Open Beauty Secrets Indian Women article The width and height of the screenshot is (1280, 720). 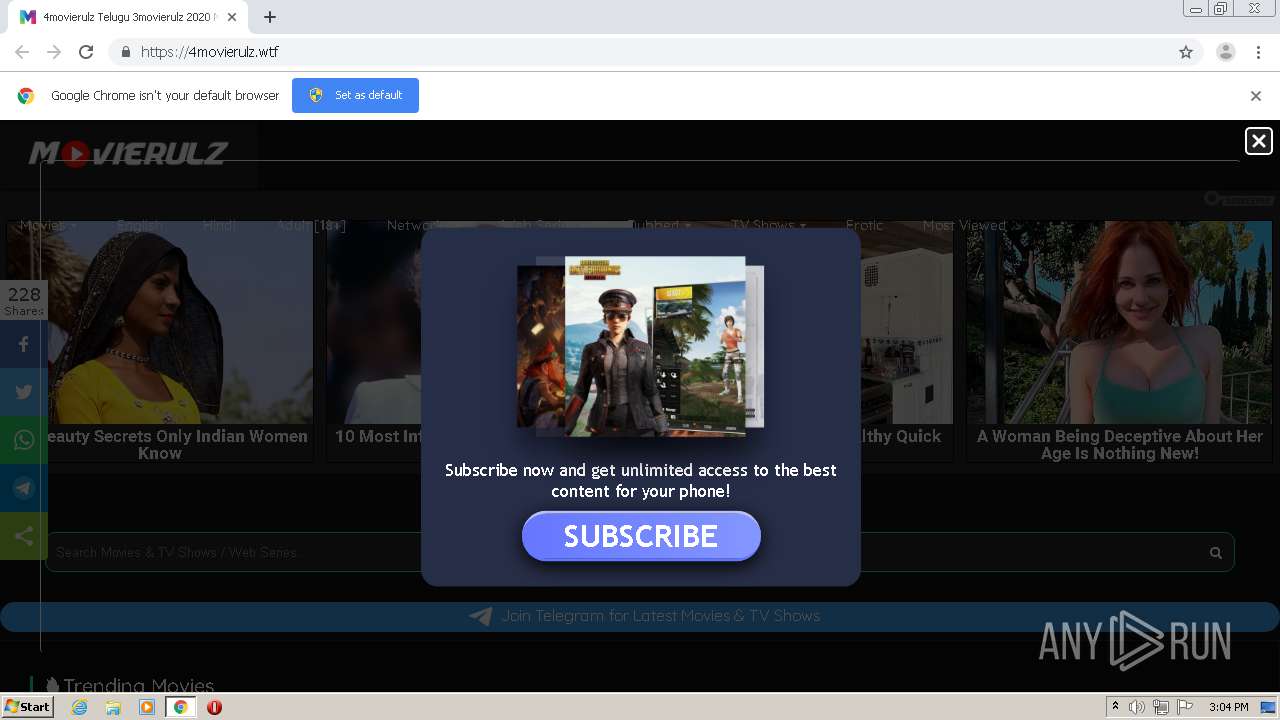click(160, 341)
